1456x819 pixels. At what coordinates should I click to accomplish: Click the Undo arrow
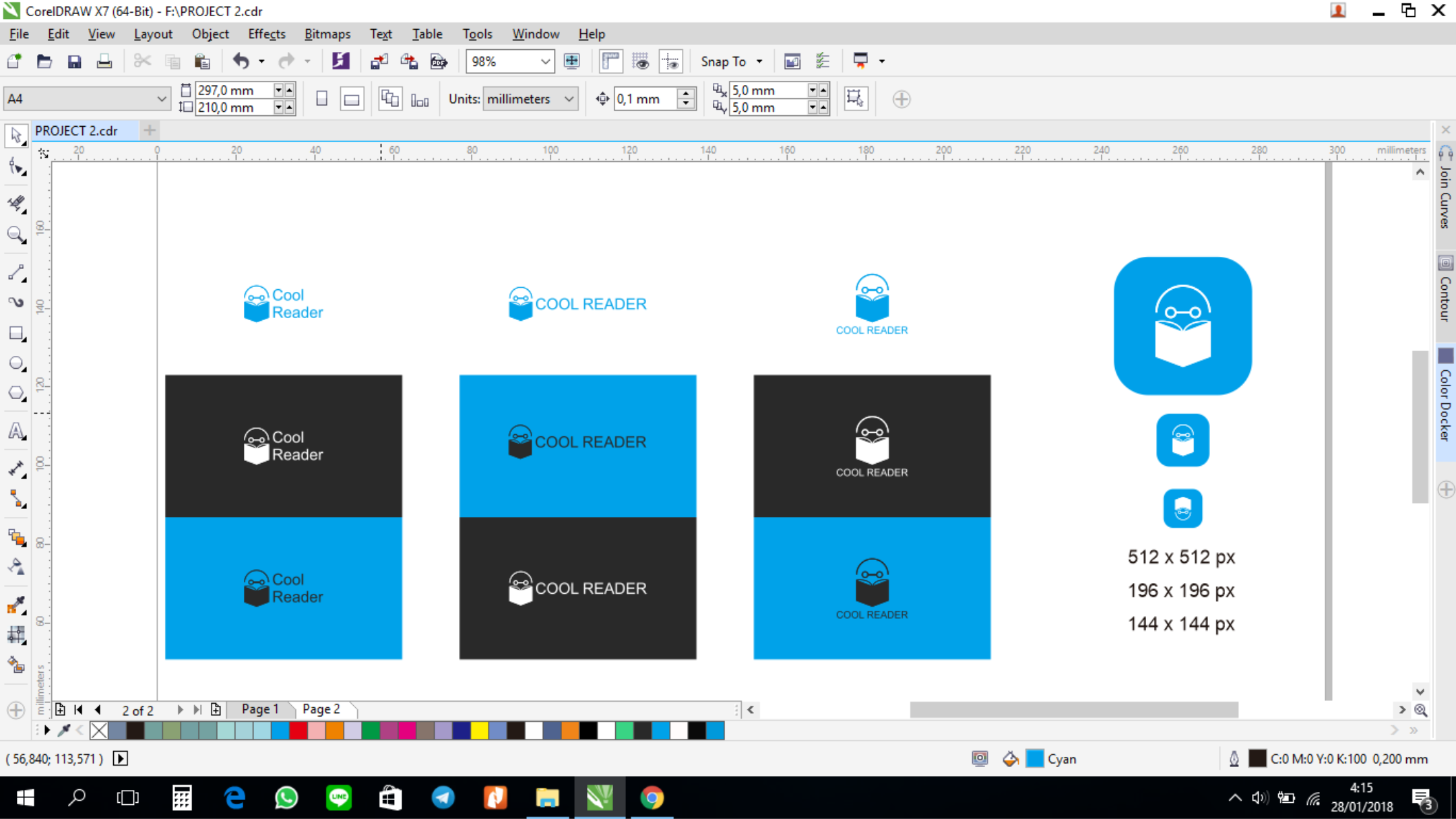[x=241, y=61]
